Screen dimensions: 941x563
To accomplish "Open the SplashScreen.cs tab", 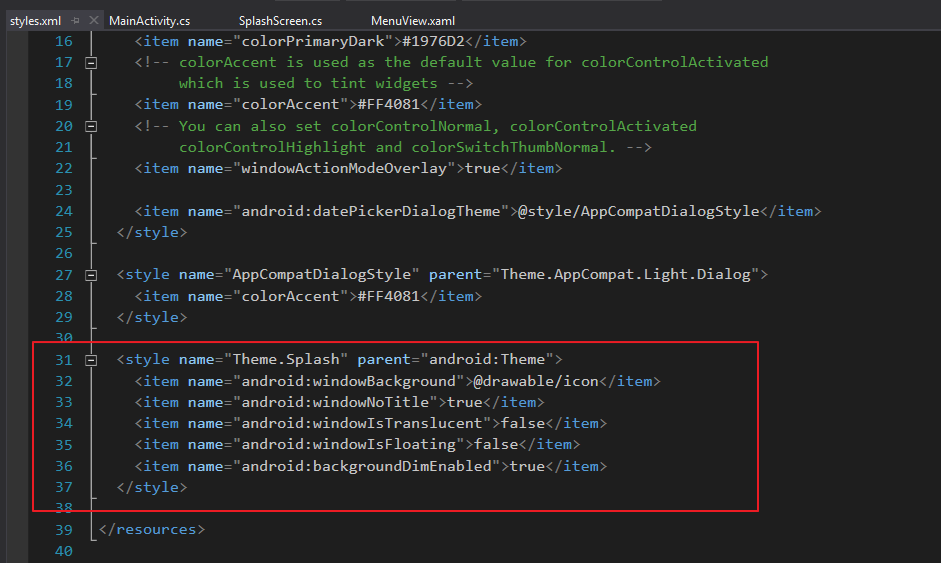I will click(x=280, y=21).
